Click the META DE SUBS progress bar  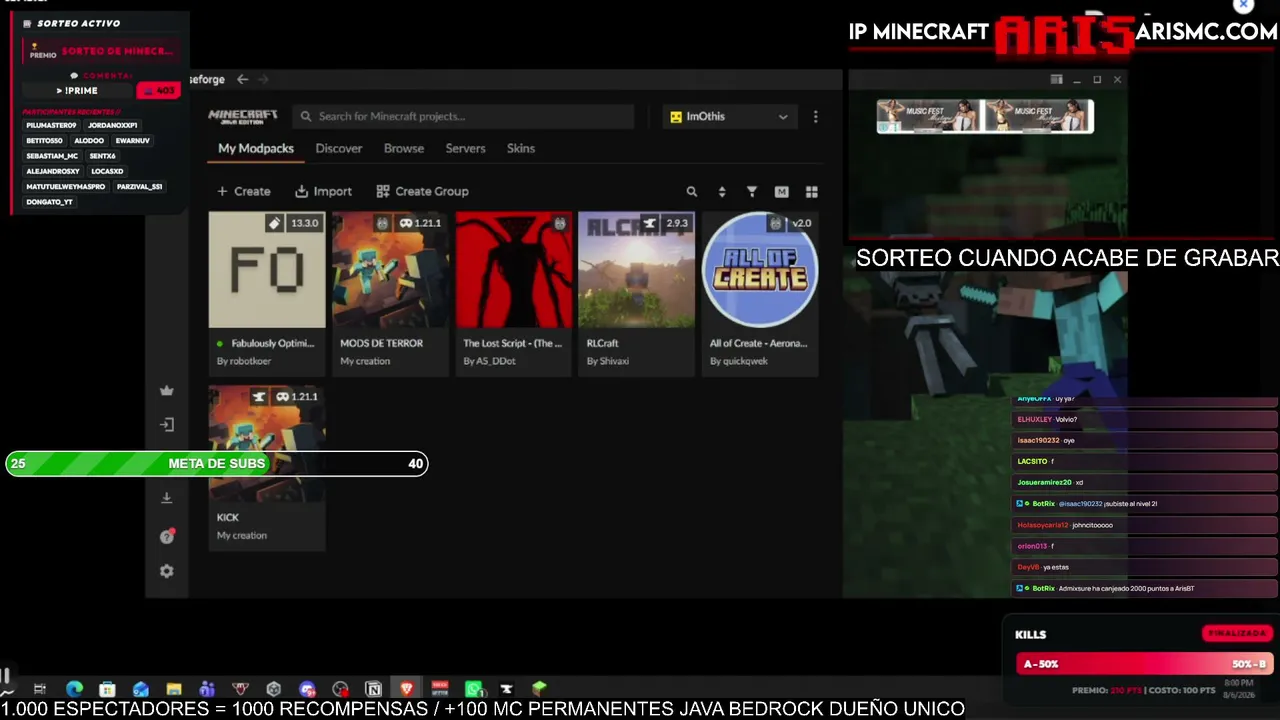coord(217,463)
